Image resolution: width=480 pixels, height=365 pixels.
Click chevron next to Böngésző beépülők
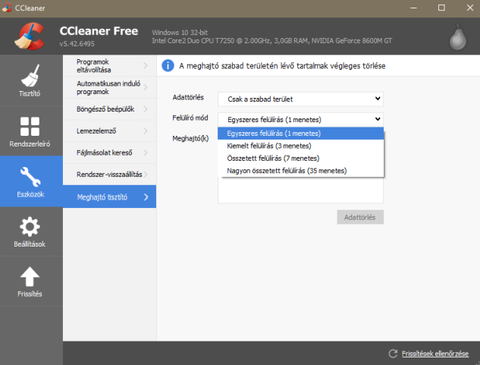(x=146, y=109)
